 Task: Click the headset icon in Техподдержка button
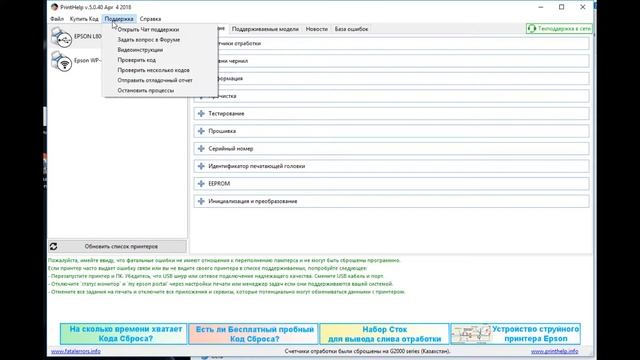pyautogui.click(x=531, y=29)
